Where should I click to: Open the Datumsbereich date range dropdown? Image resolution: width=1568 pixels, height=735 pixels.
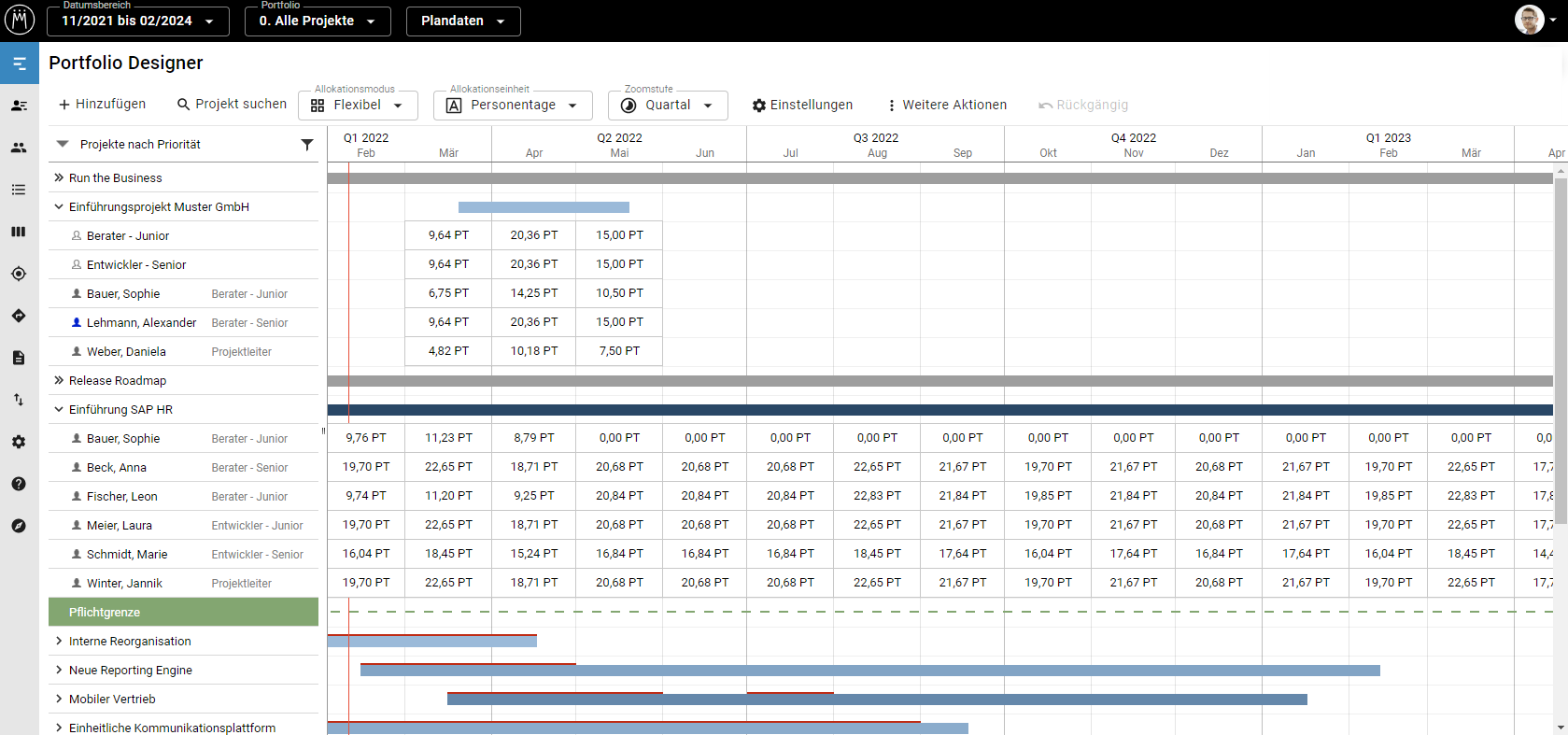pos(138,21)
